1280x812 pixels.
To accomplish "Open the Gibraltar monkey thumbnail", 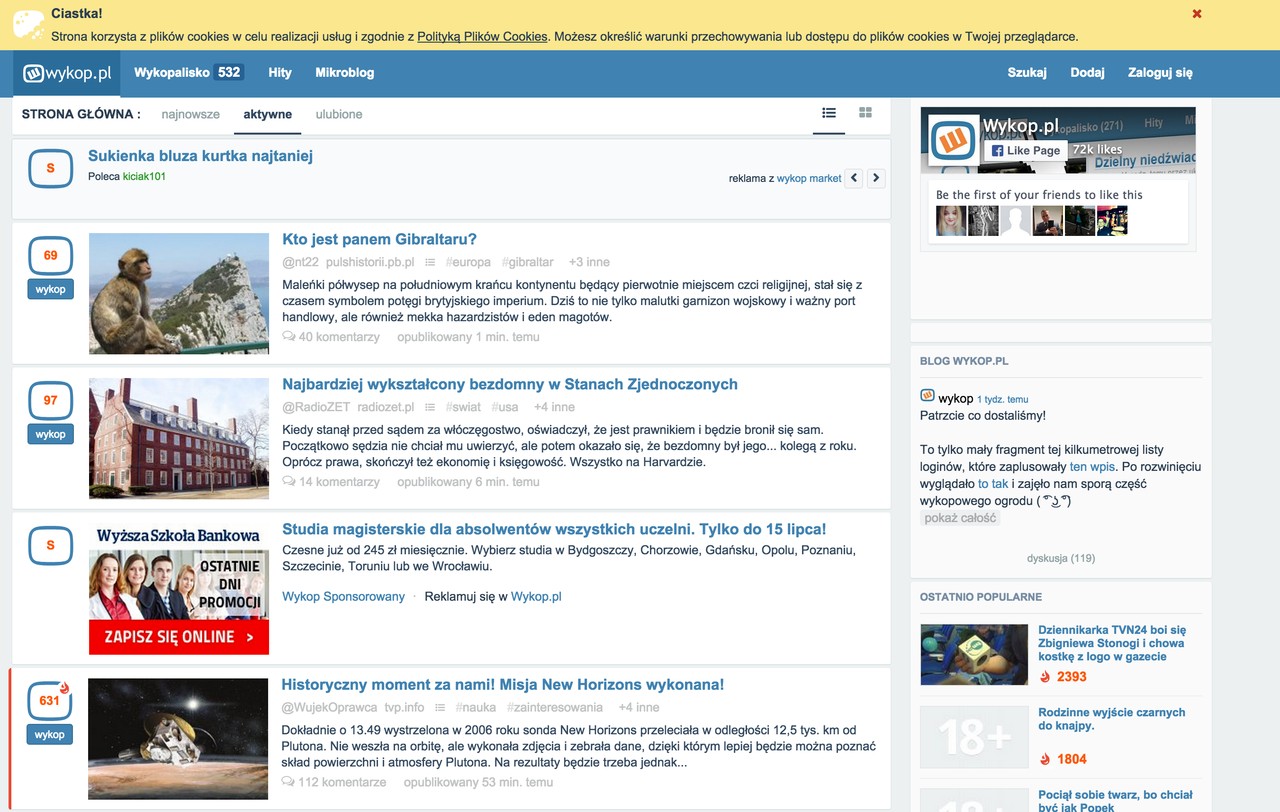I will pos(179,293).
